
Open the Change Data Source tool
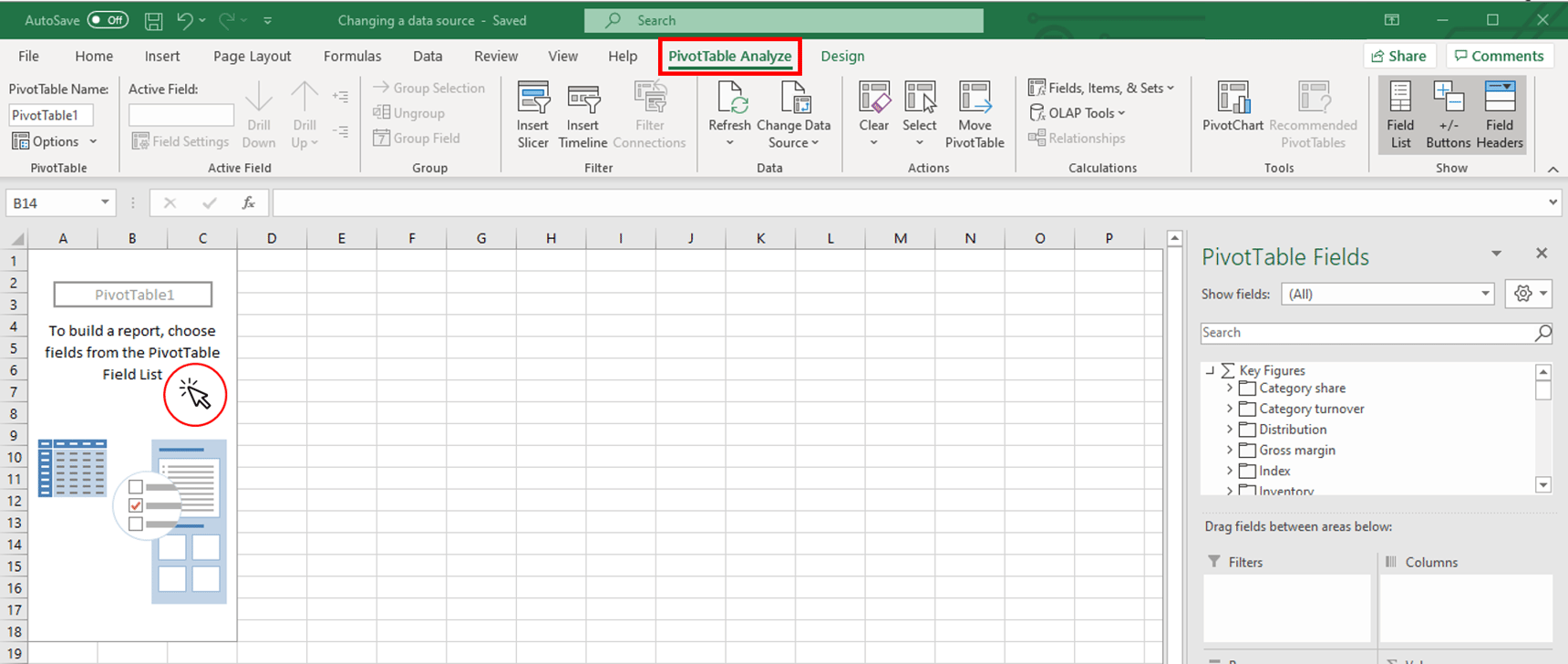(x=793, y=115)
